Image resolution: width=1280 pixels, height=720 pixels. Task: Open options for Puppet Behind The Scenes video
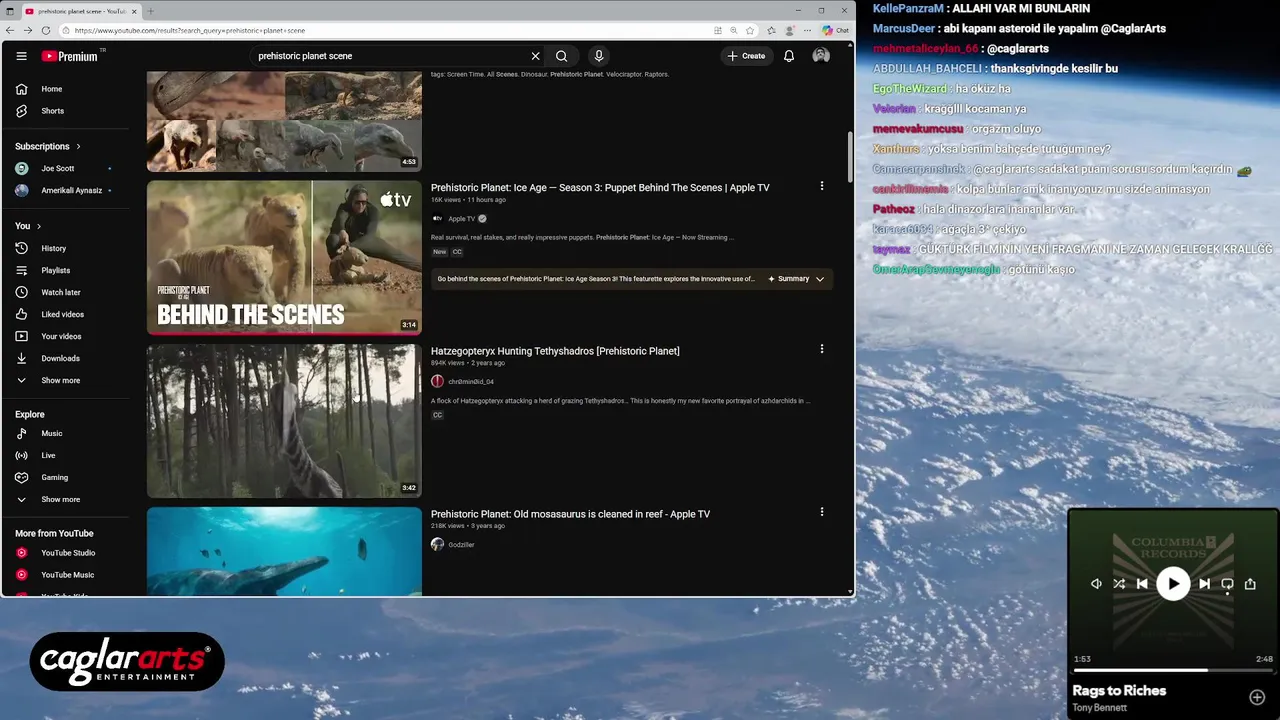[x=822, y=186]
